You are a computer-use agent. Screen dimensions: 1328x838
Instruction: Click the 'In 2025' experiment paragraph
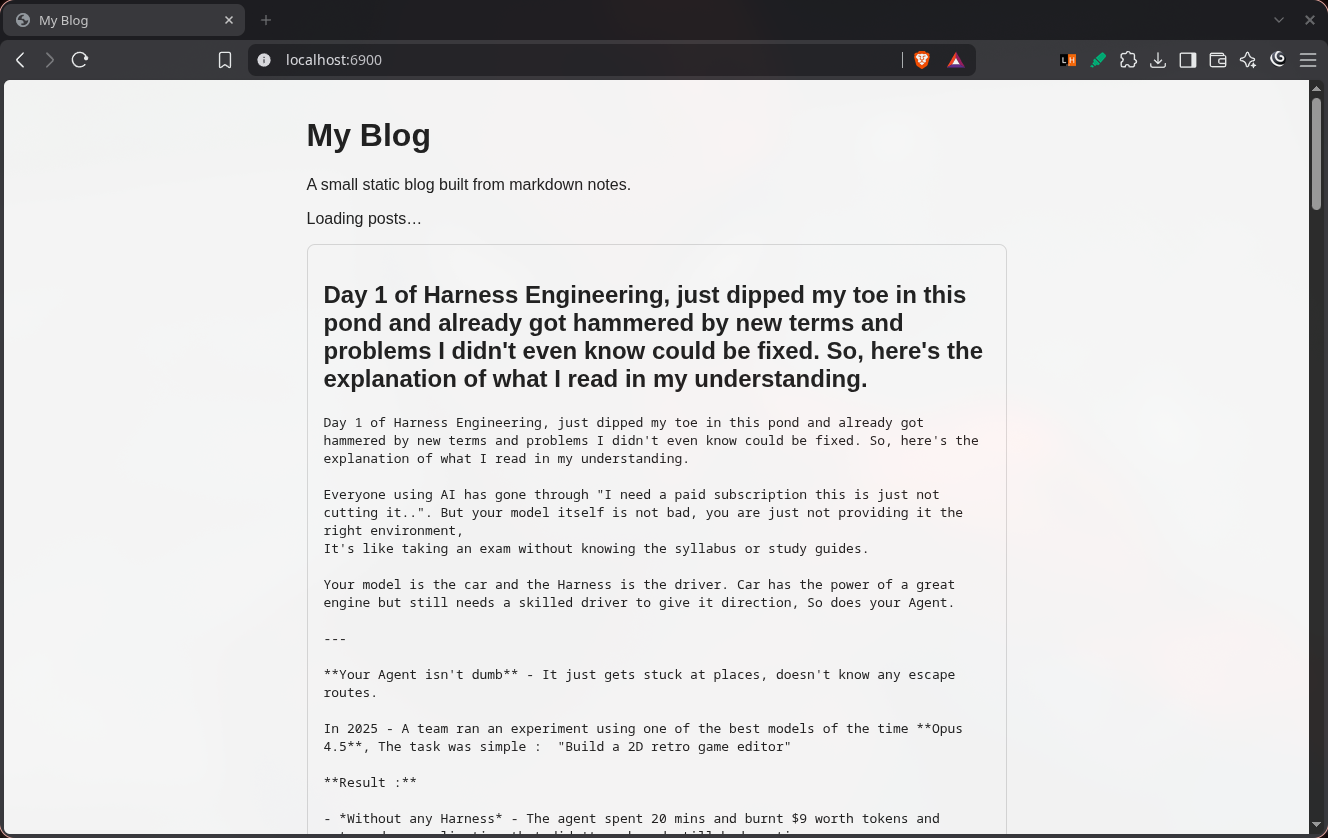pos(643,737)
